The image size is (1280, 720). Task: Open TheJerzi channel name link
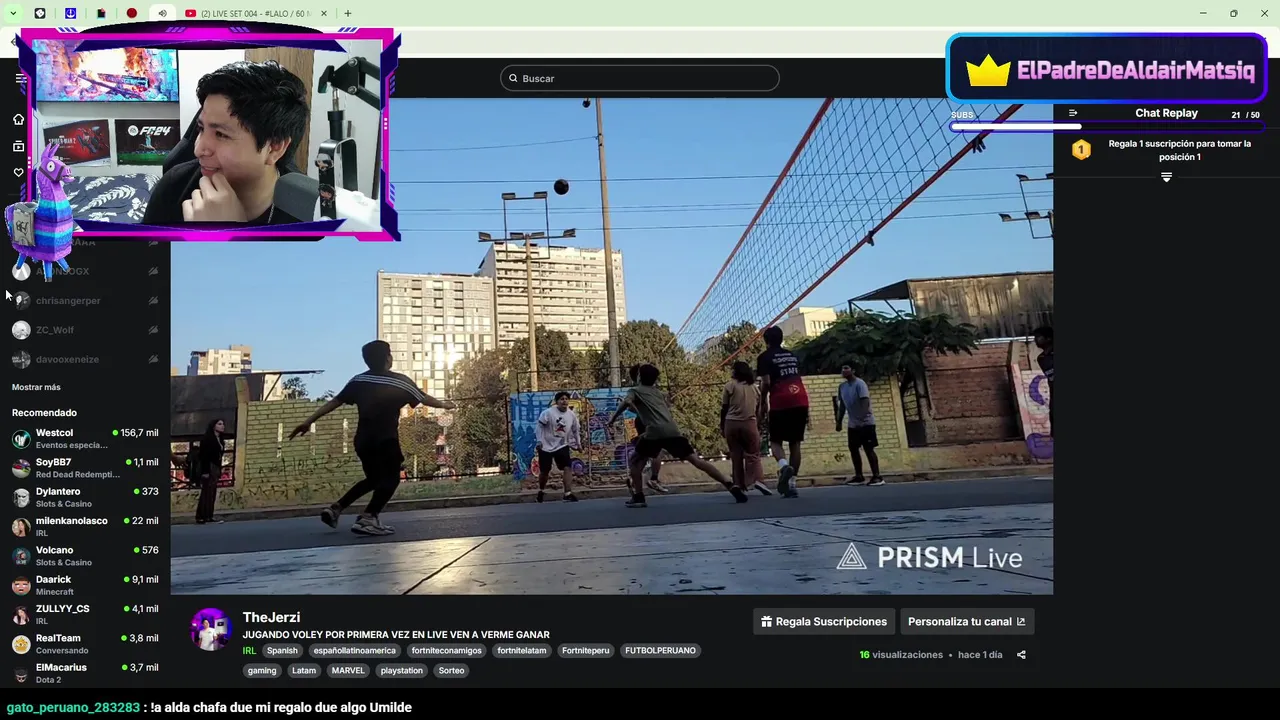pos(271,618)
